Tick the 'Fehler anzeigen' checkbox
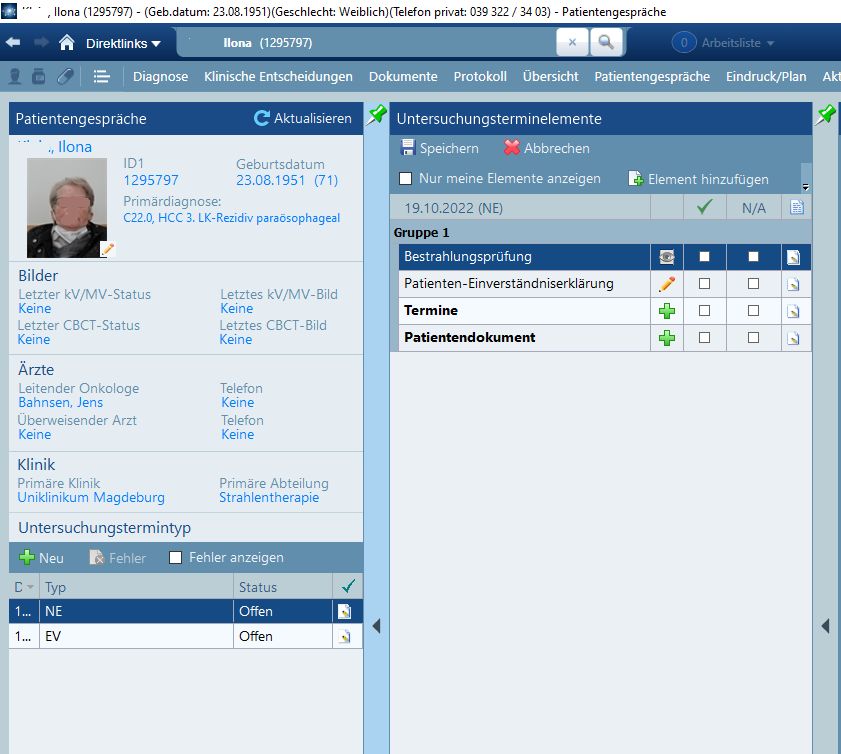 [176, 558]
